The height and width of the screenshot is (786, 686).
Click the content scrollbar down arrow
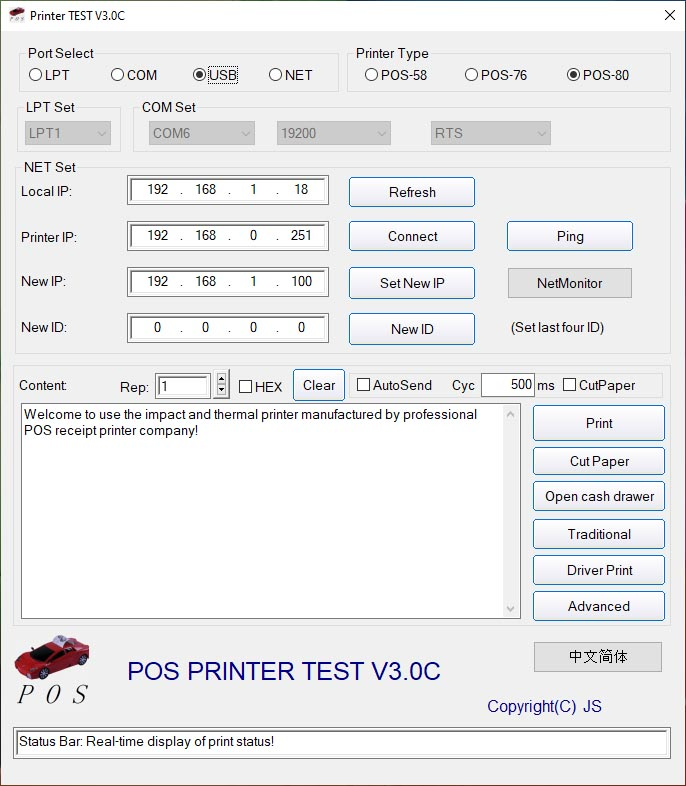[x=510, y=609]
